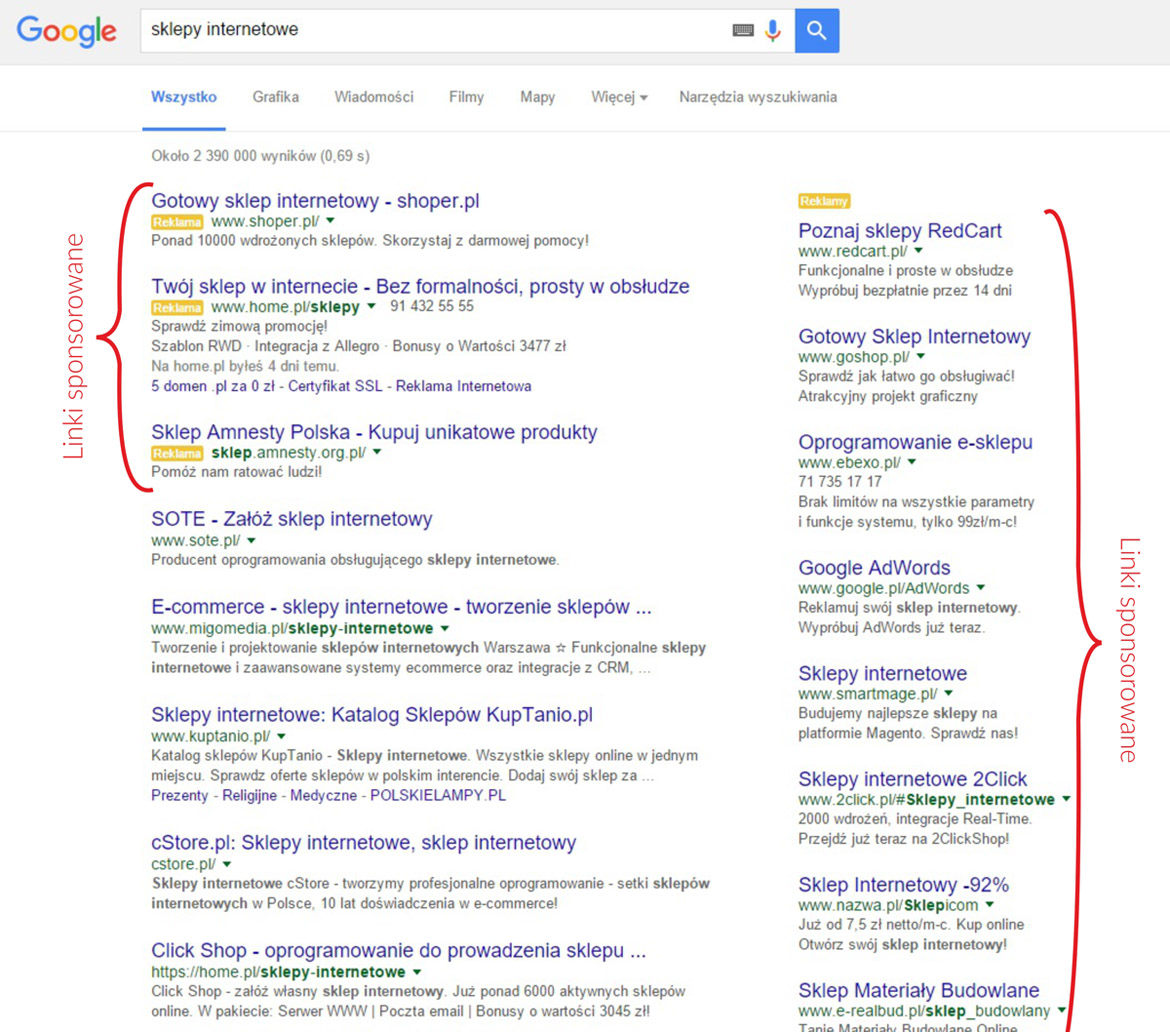
Task: Expand dropdown arrow next to www.home.pl/sklepy
Action: pos(371,307)
